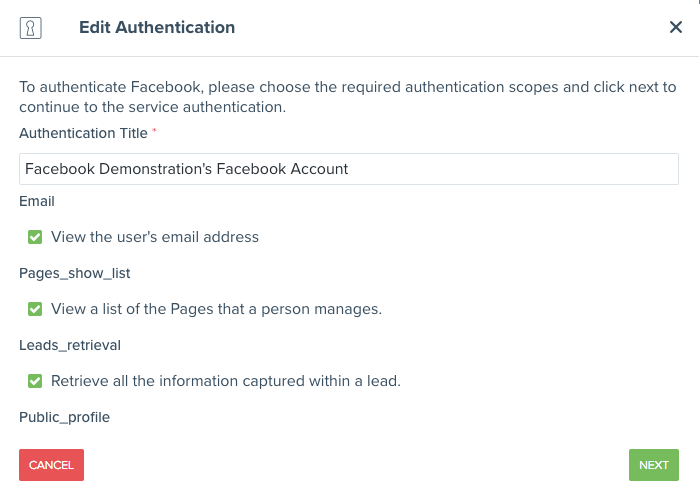Image resolution: width=700 pixels, height=492 pixels.
Task: Select the Email scope heading
Action: coord(37,201)
